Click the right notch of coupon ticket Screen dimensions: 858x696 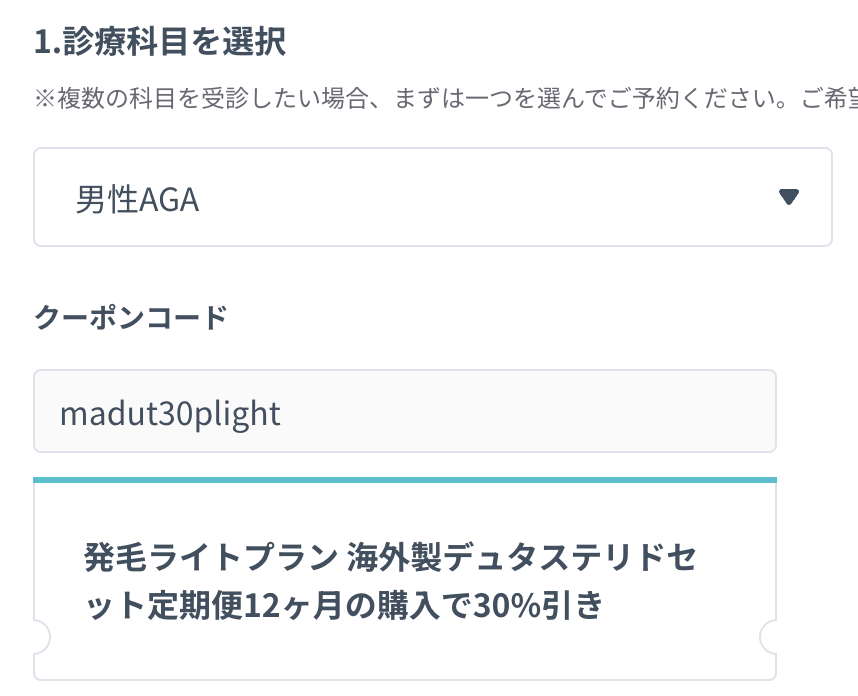click(770, 635)
